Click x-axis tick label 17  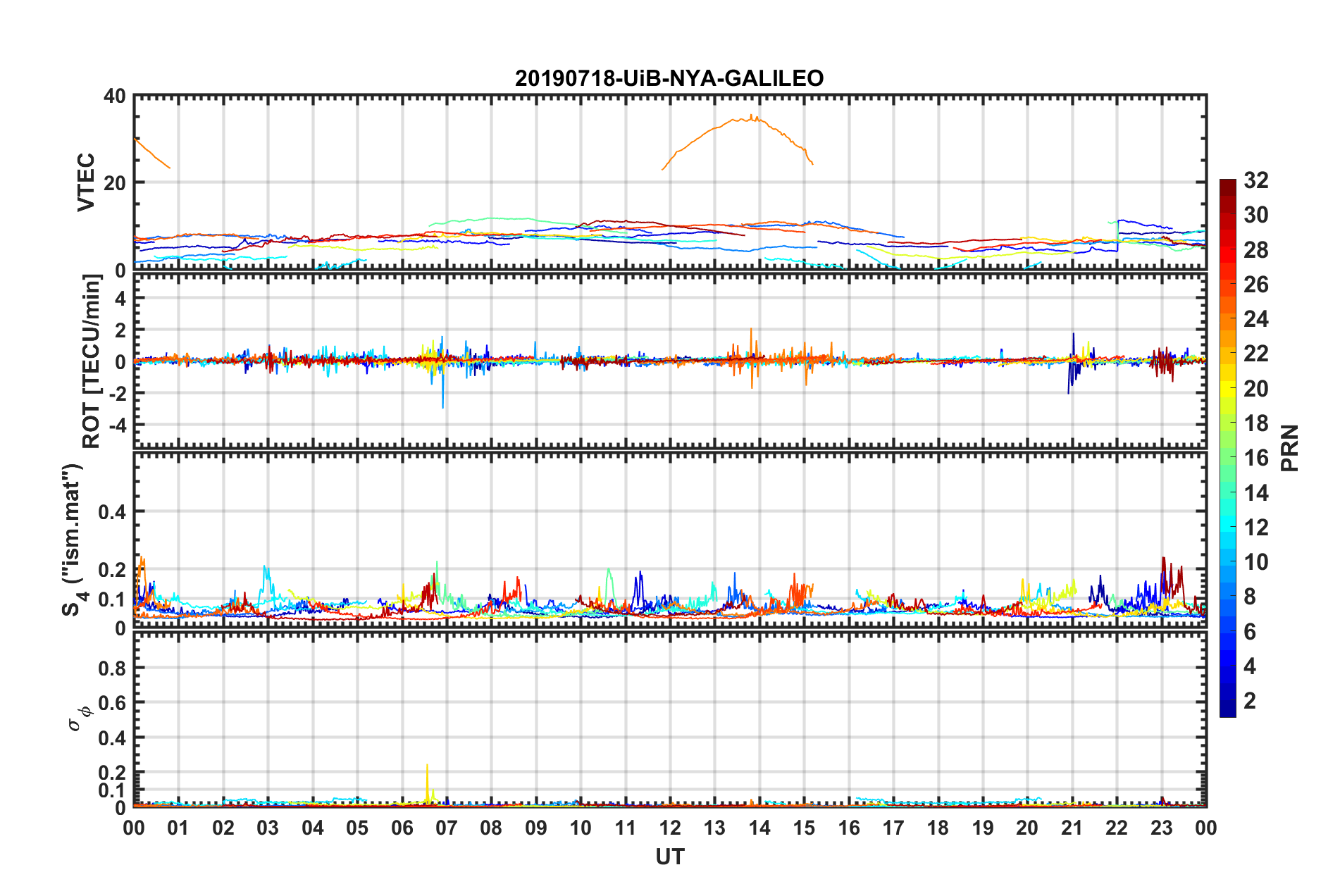point(893,828)
